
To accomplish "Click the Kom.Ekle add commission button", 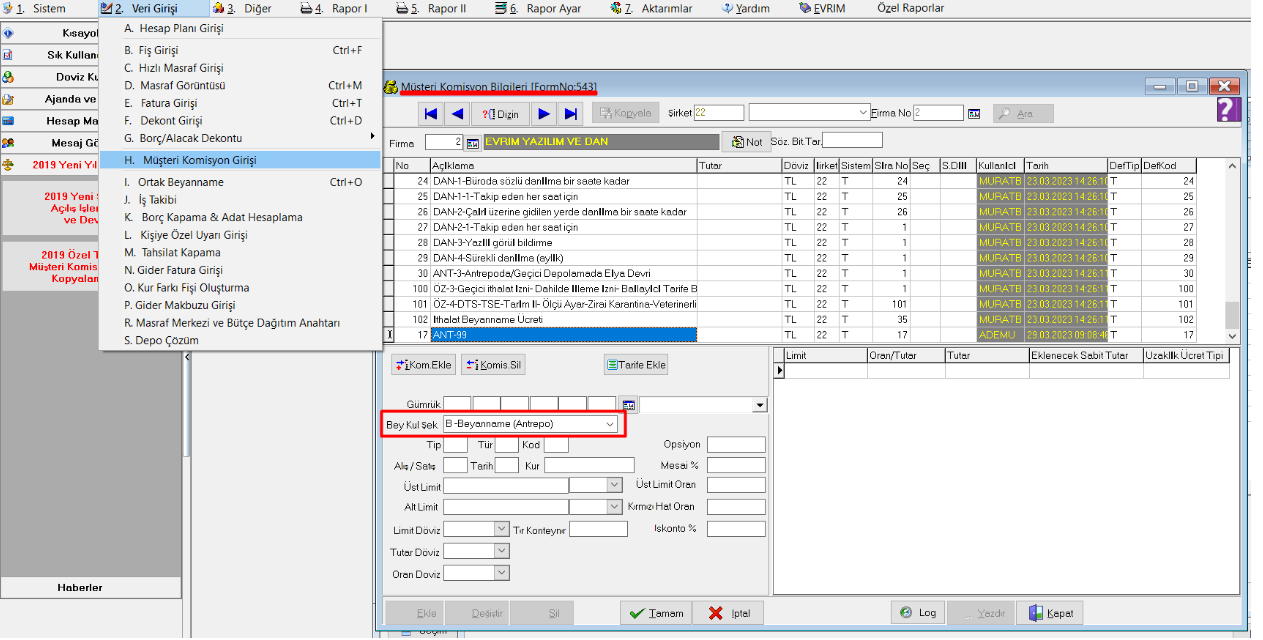I will tap(423, 365).
